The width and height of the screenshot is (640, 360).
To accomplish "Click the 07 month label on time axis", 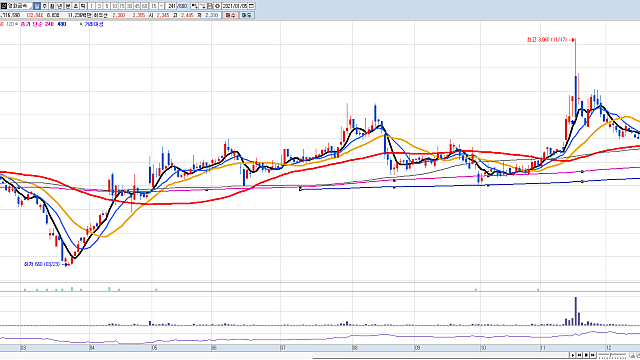I will pyautogui.click(x=283, y=348).
